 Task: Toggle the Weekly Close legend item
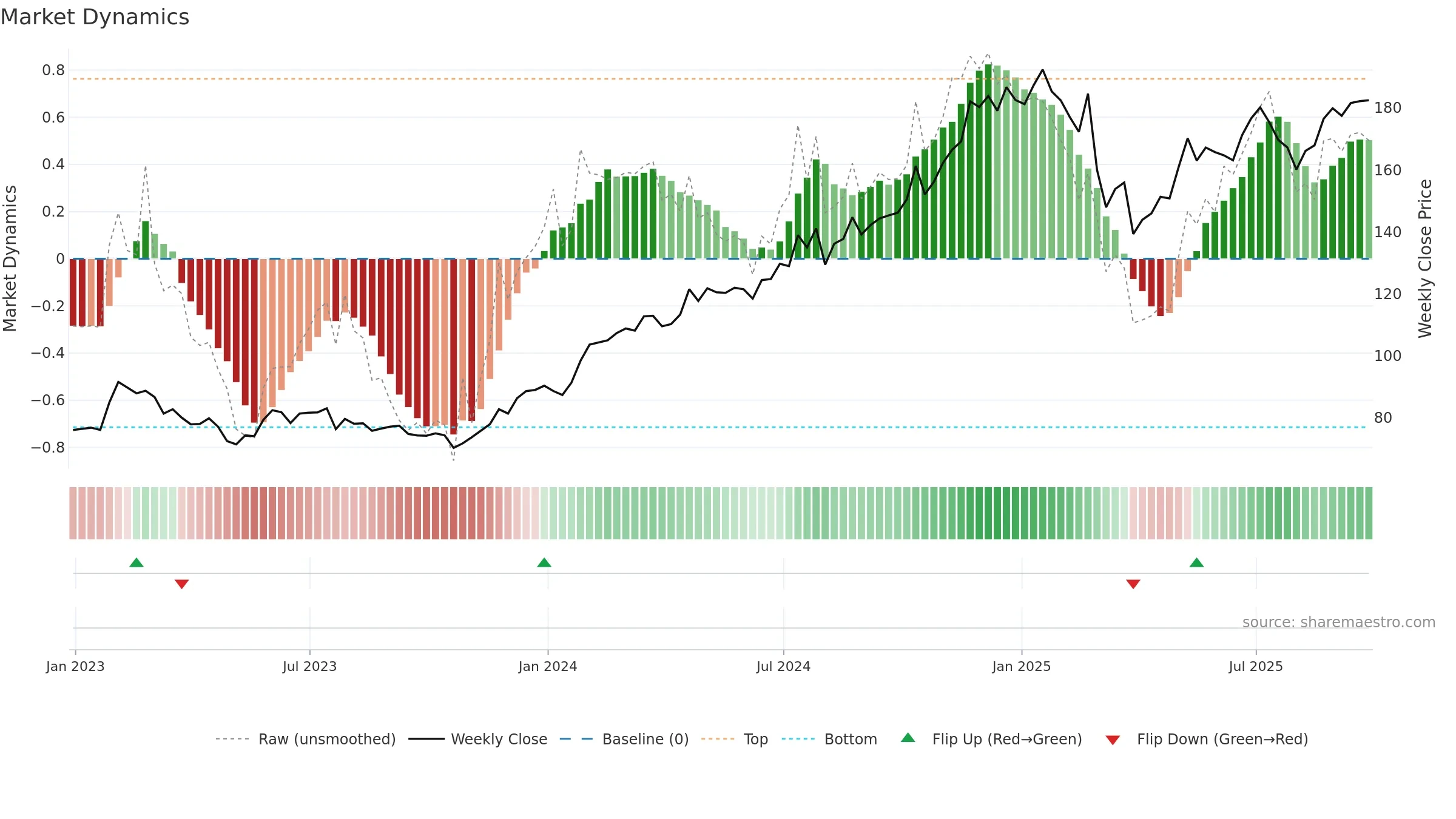pyautogui.click(x=477, y=739)
